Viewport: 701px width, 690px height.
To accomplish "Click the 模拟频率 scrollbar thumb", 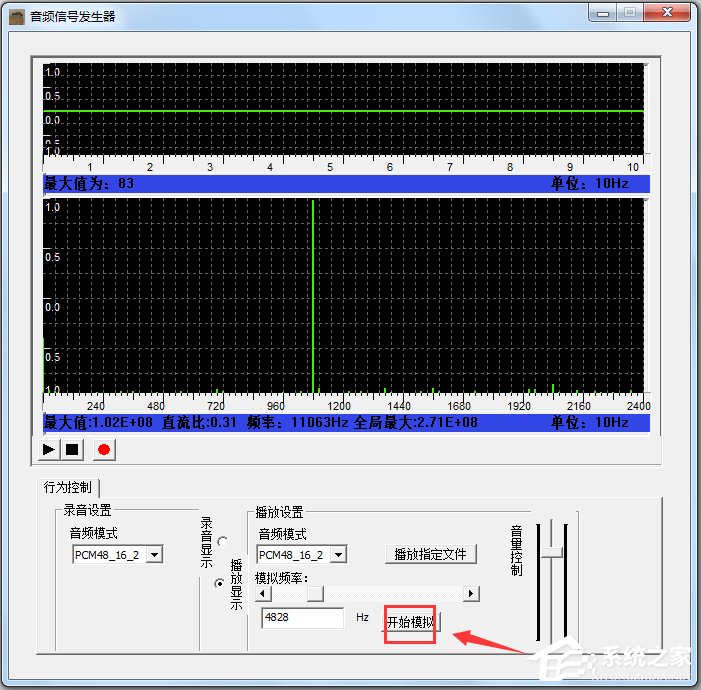I will 315,593.
